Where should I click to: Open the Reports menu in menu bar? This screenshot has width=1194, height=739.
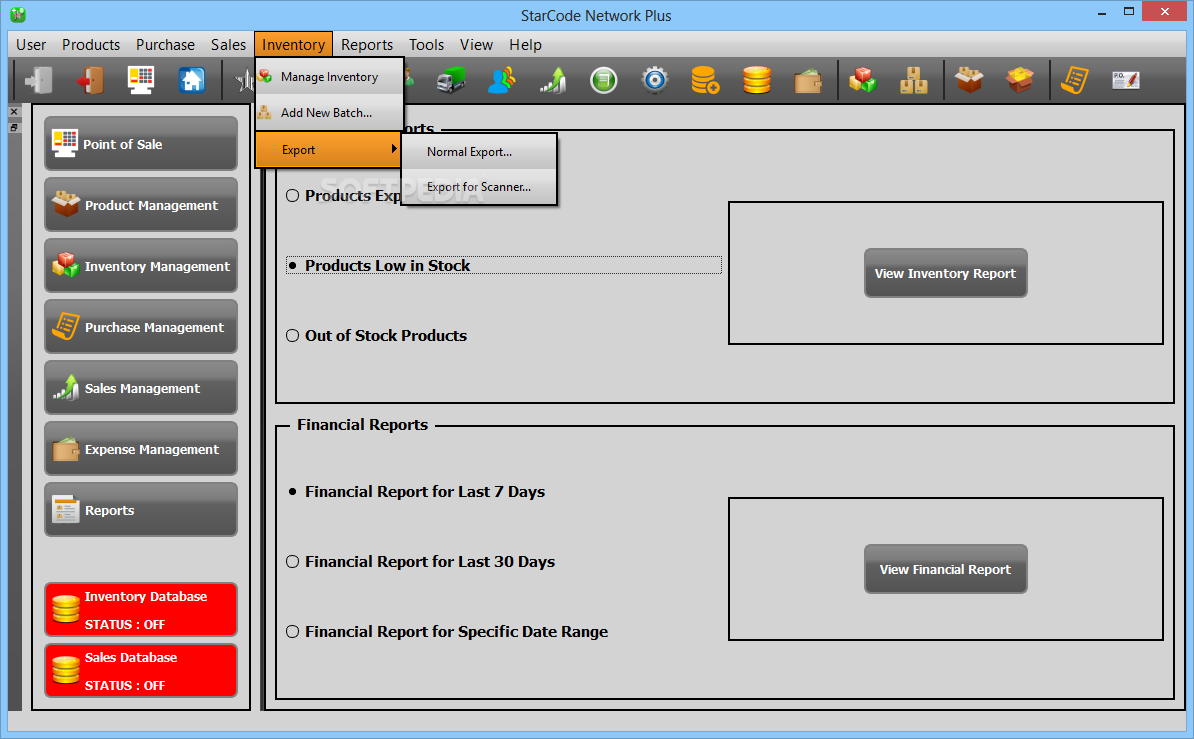click(x=367, y=45)
